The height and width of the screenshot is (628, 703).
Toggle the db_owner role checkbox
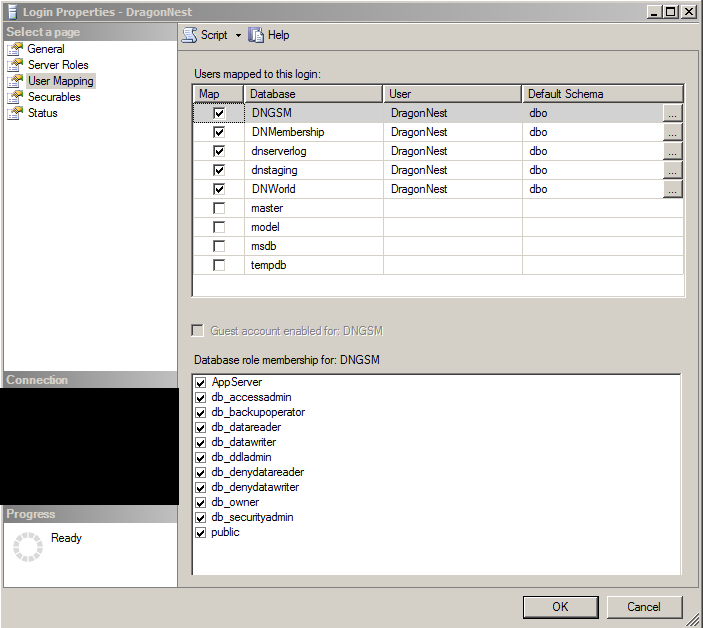click(x=200, y=503)
